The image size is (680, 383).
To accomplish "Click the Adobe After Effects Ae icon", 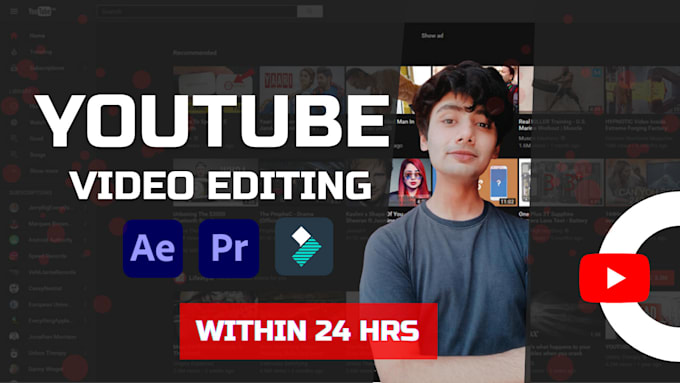I will 153,249.
